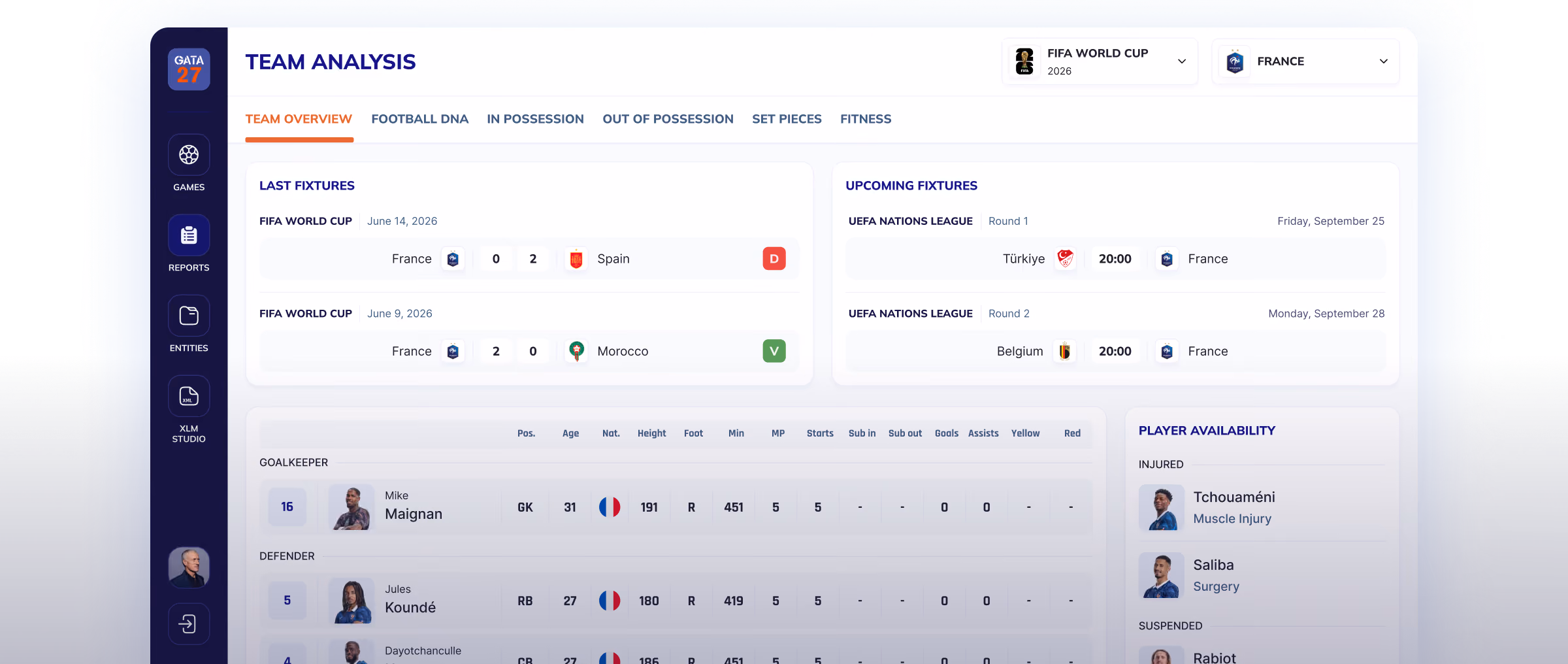Open the France vs Spain fixture row
This screenshot has width=1568, height=664.
click(x=529, y=259)
